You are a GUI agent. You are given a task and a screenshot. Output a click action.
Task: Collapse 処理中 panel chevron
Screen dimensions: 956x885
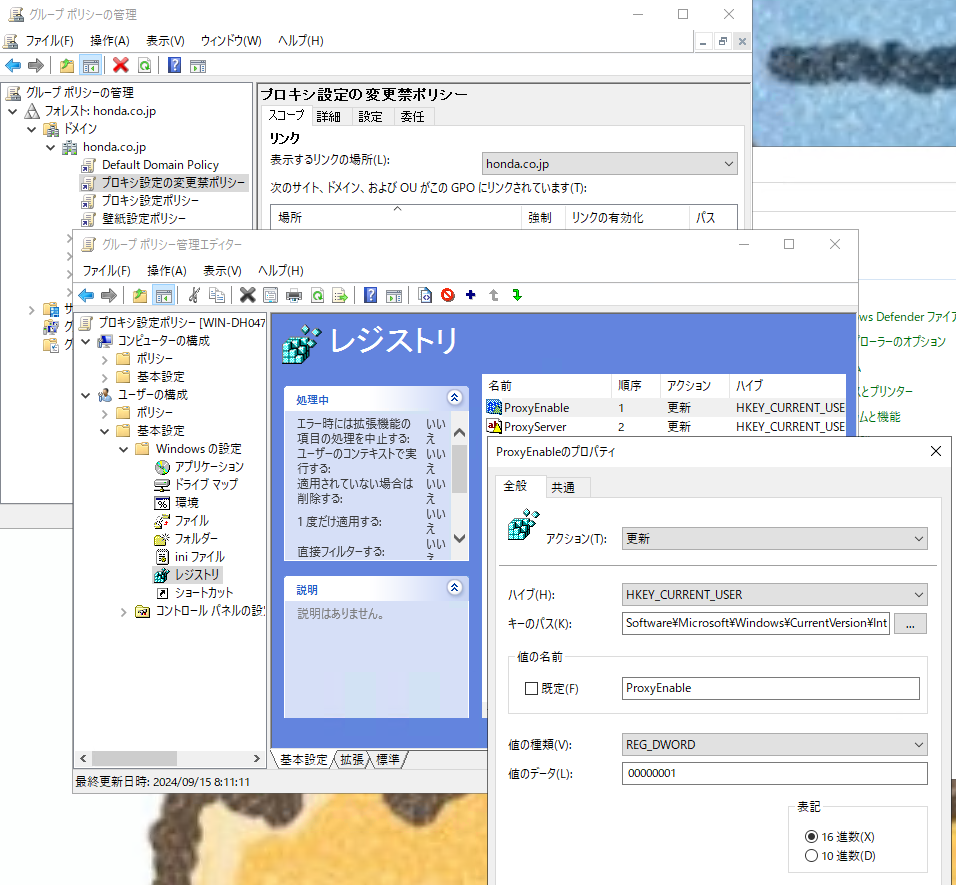pos(454,397)
